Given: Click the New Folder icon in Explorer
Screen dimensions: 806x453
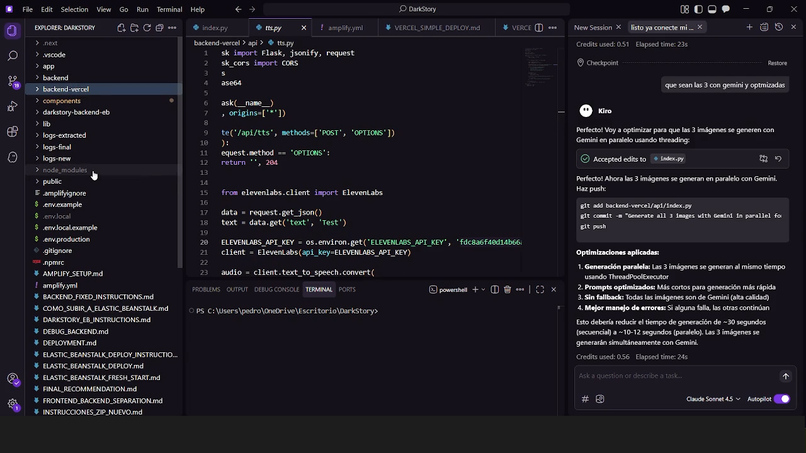Looking at the screenshot, I should click(x=134, y=28).
